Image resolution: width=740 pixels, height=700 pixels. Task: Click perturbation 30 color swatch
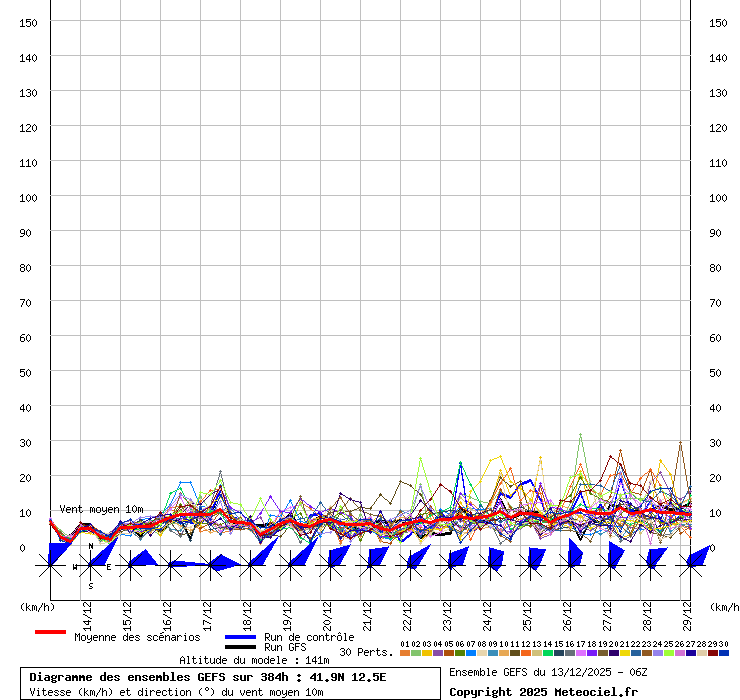pyautogui.click(x=724, y=653)
